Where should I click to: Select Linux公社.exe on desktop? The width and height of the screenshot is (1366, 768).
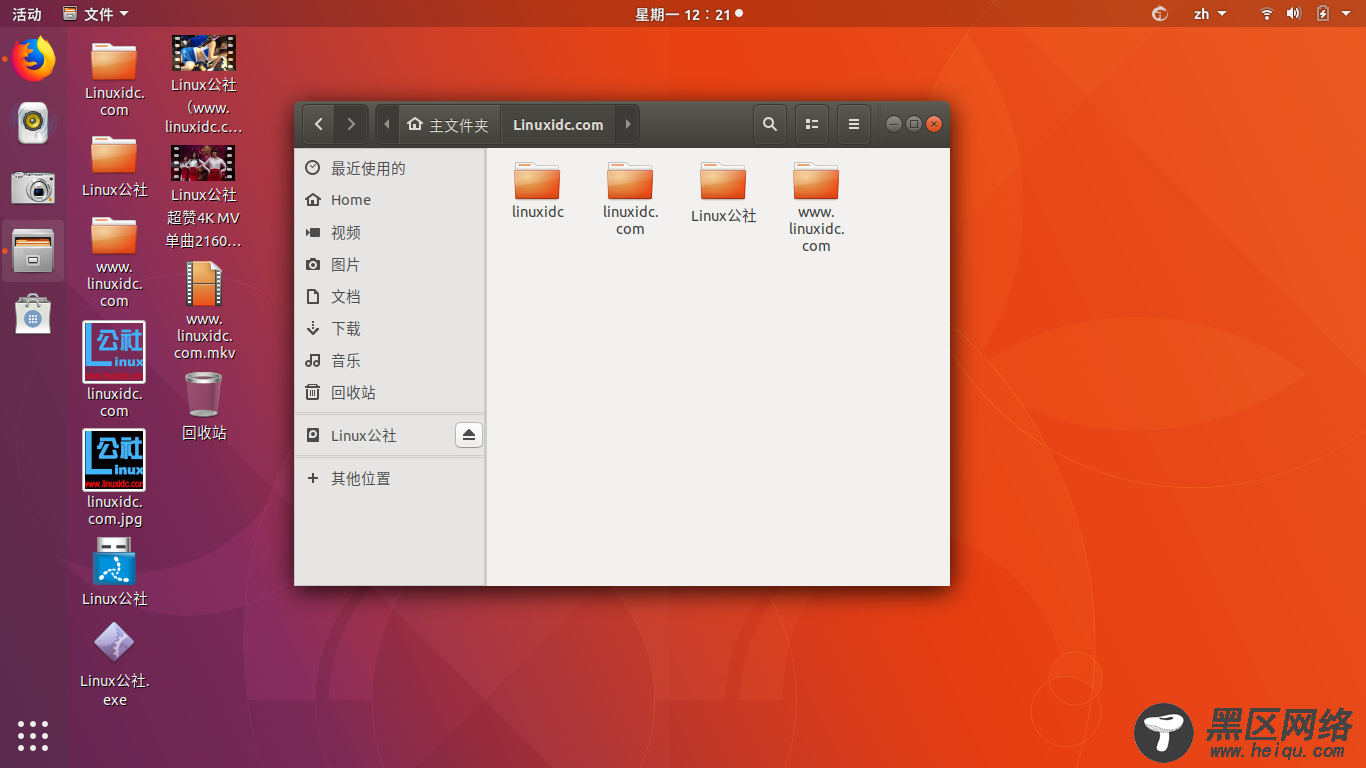coord(114,664)
